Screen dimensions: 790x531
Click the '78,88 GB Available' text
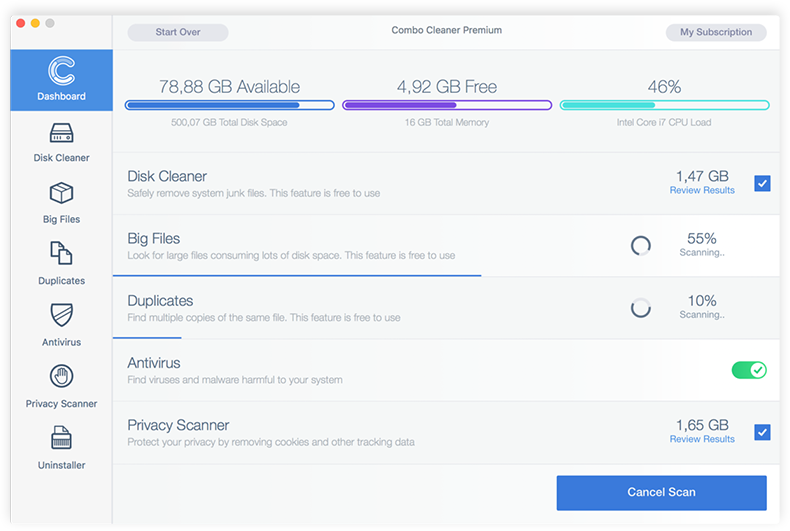tap(229, 87)
